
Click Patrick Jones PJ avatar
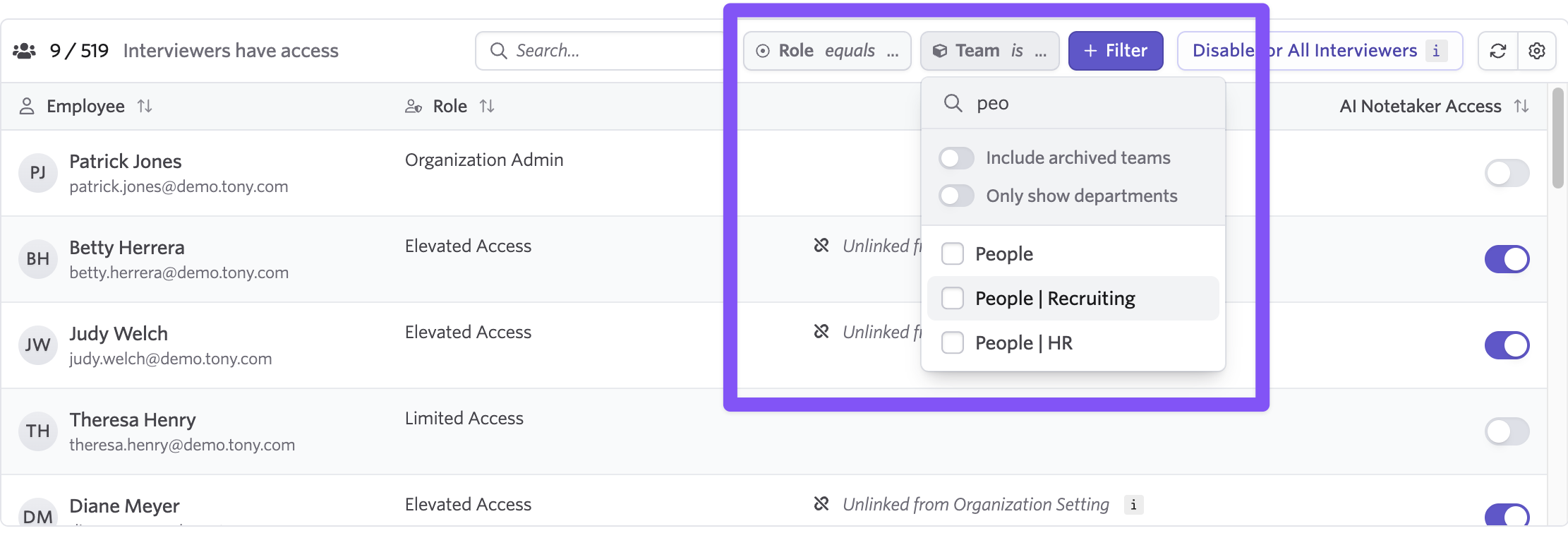37,173
